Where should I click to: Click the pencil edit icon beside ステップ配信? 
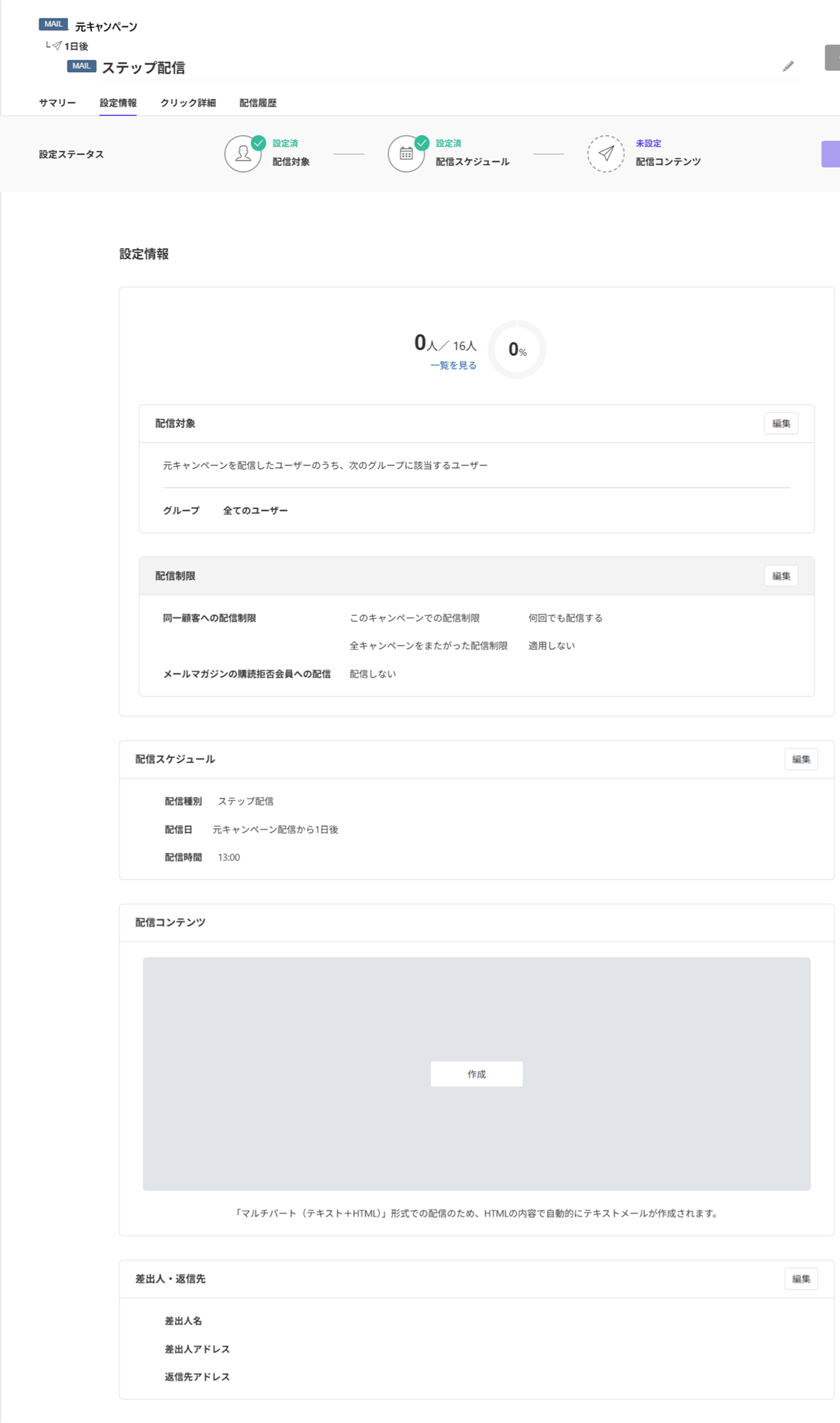788,66
